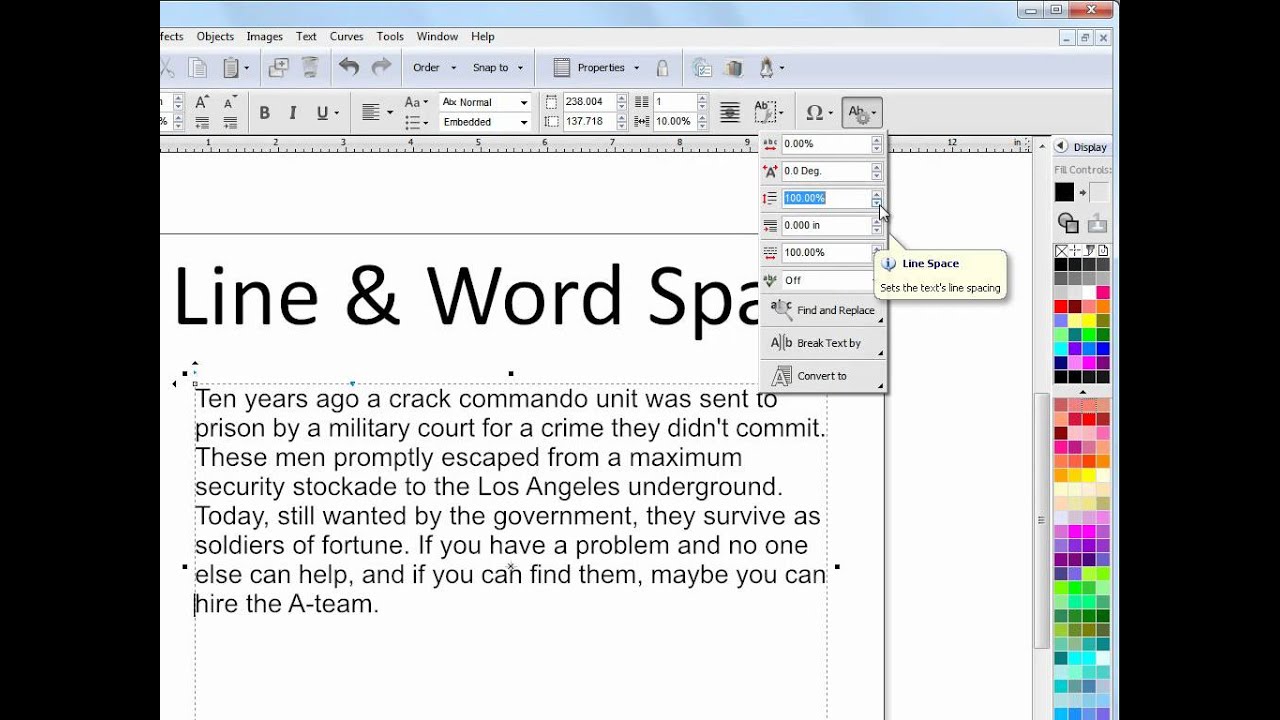This screenshot has width=1280, height=720.
Task: Click the Break Text by icon
Action: pyautogui.click(x=781, y=343)
